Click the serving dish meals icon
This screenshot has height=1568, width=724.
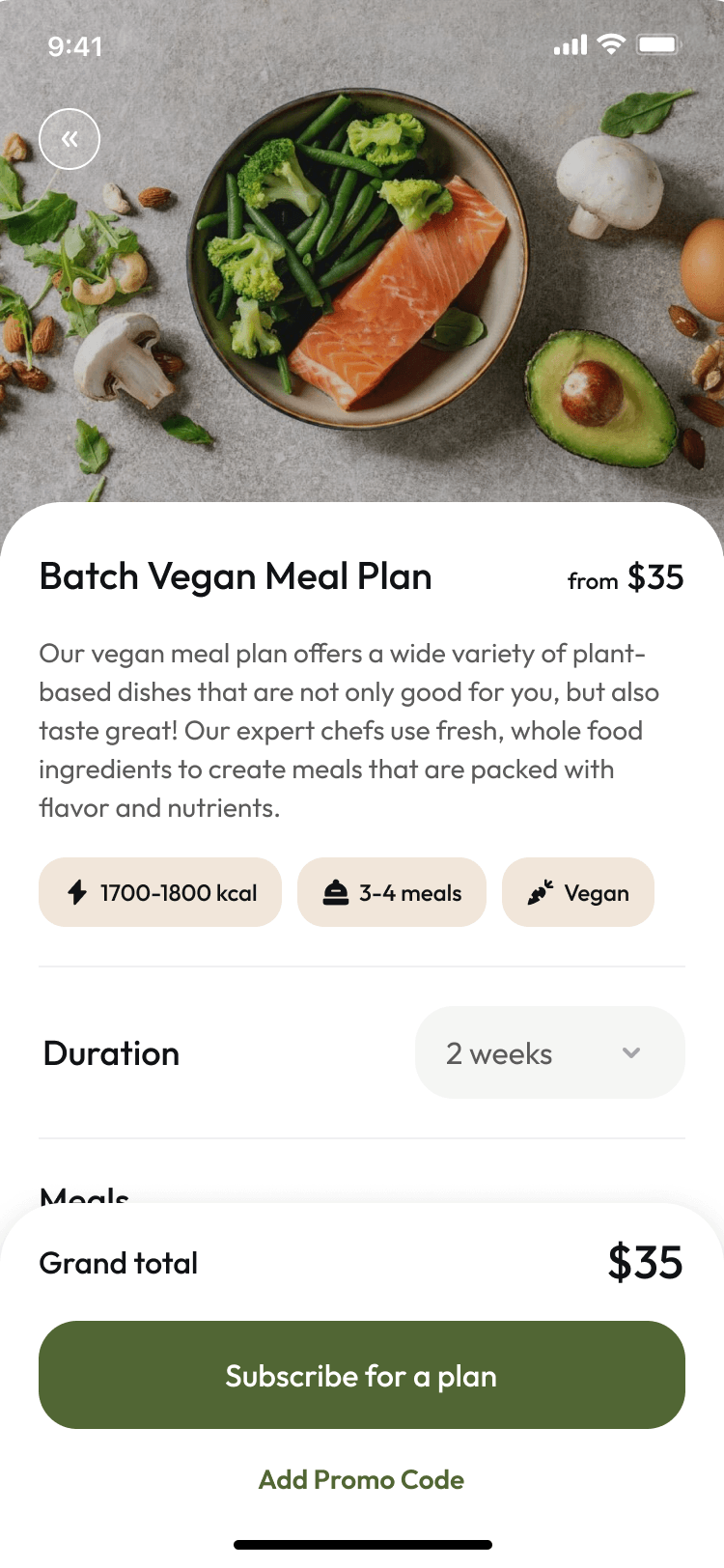[x=335, y=893]
